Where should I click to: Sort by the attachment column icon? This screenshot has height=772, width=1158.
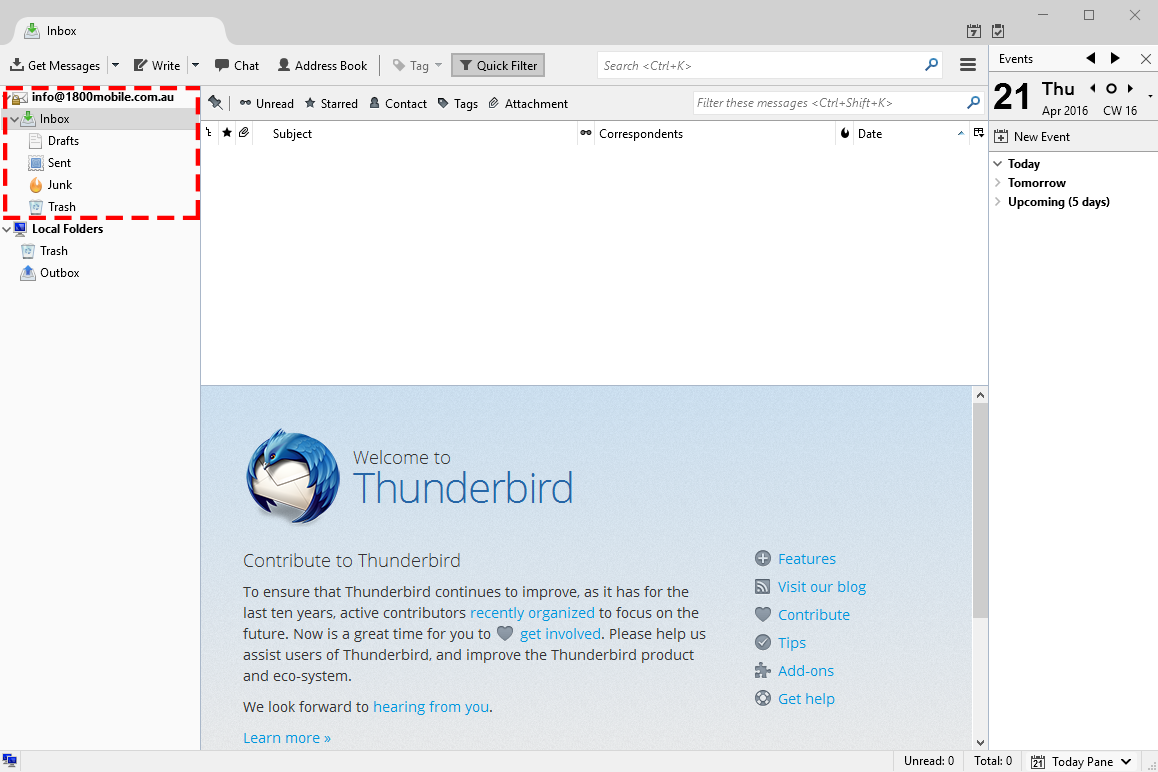tap(244, 133)
